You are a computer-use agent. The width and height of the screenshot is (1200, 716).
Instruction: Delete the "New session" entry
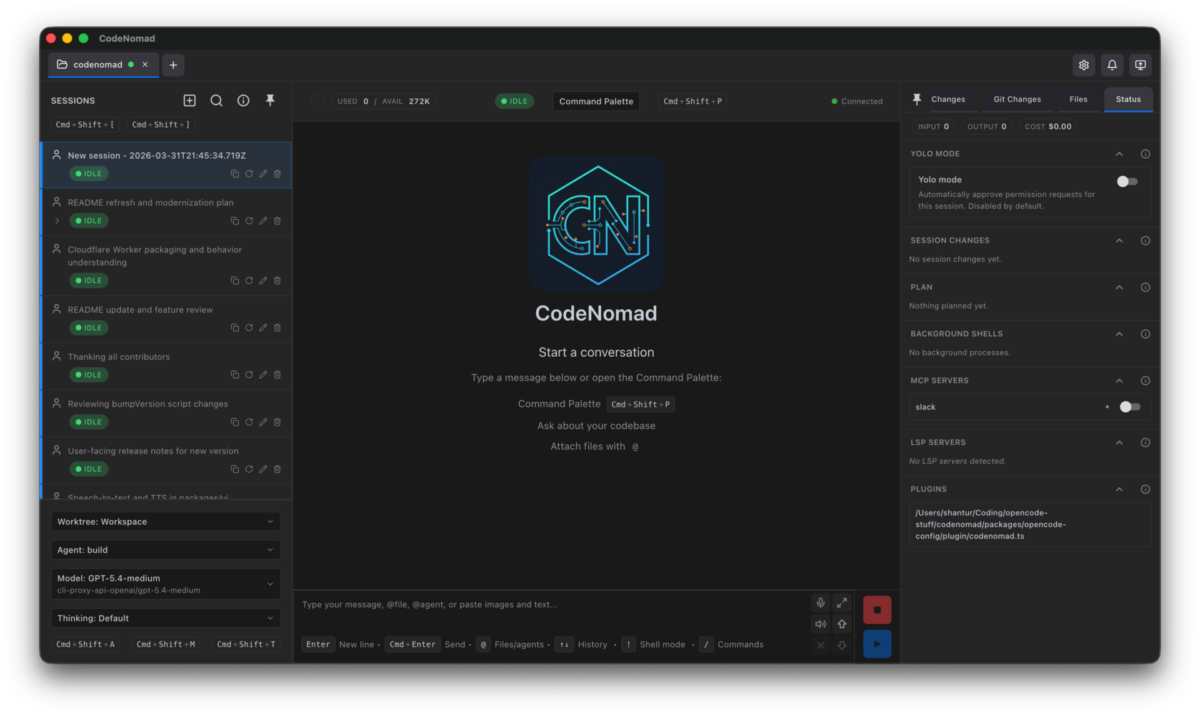click(x=277, y=174)
